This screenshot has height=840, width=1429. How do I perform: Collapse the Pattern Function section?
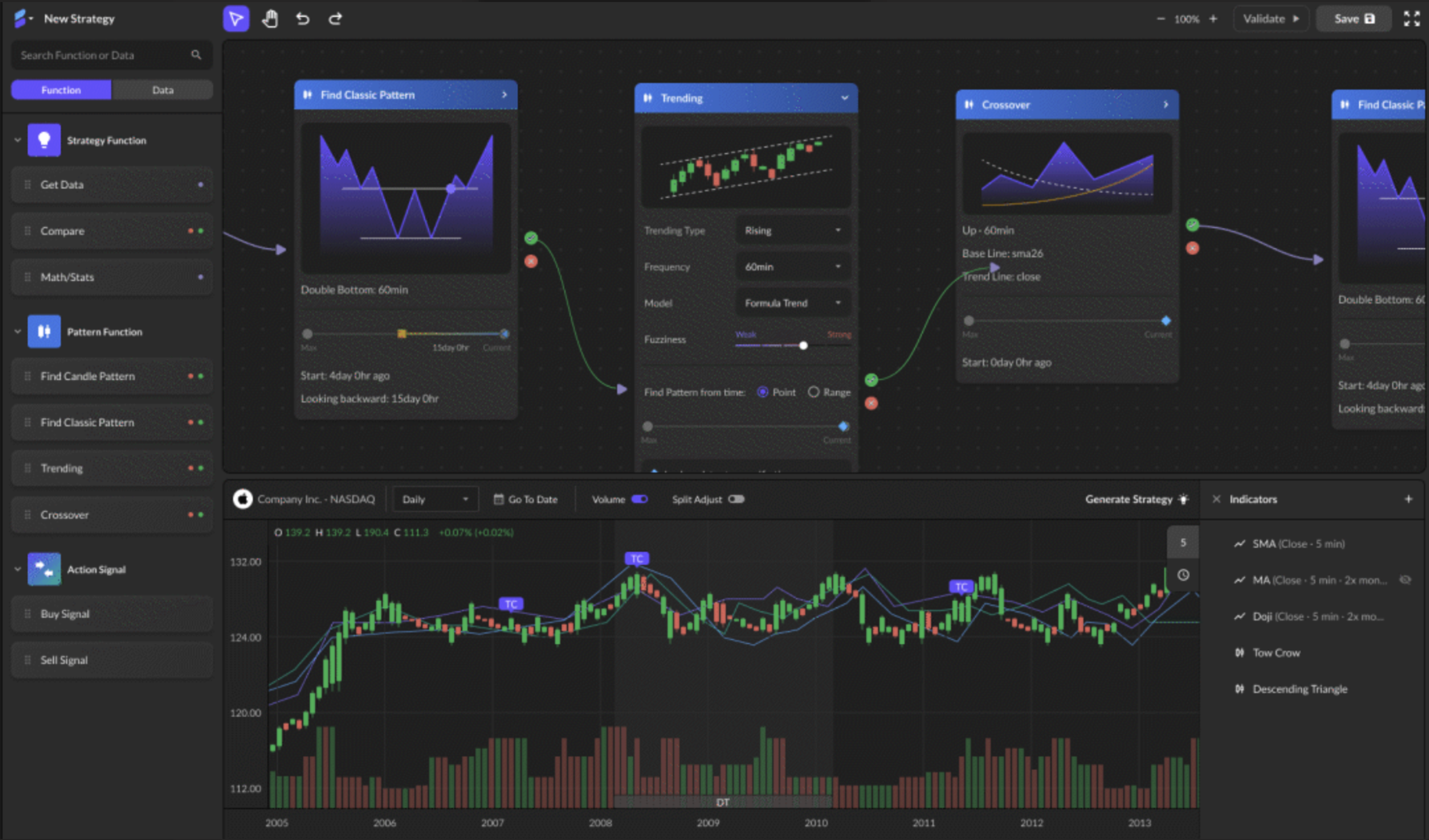17,332
